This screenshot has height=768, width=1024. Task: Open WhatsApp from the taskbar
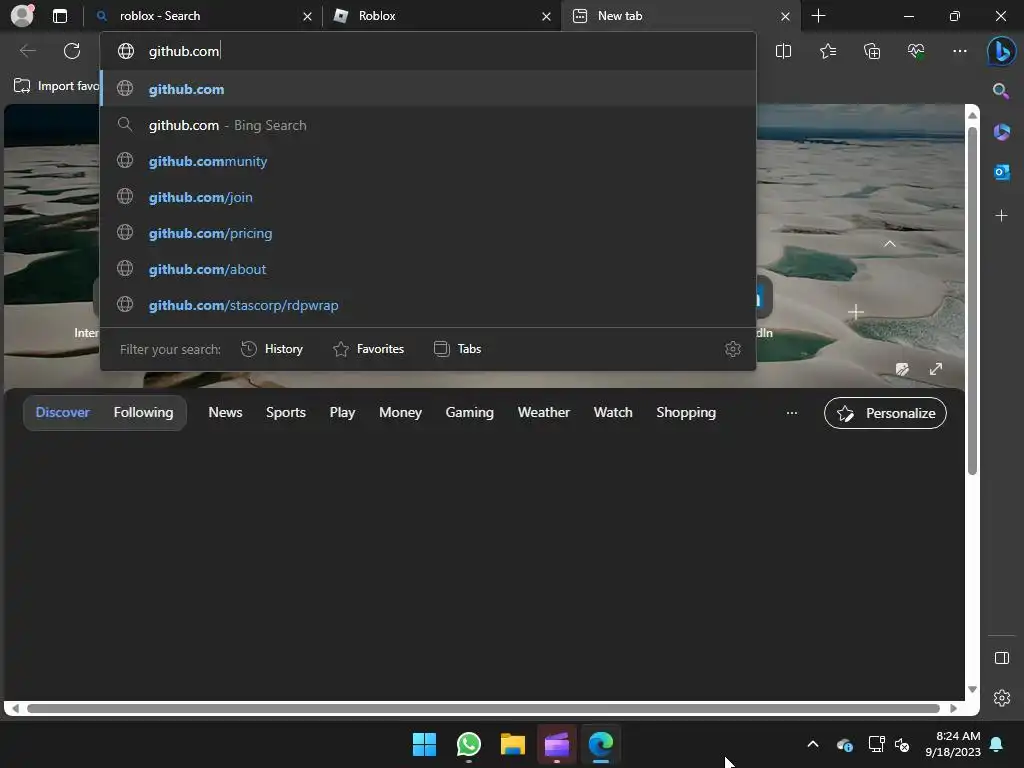point(469,744)
